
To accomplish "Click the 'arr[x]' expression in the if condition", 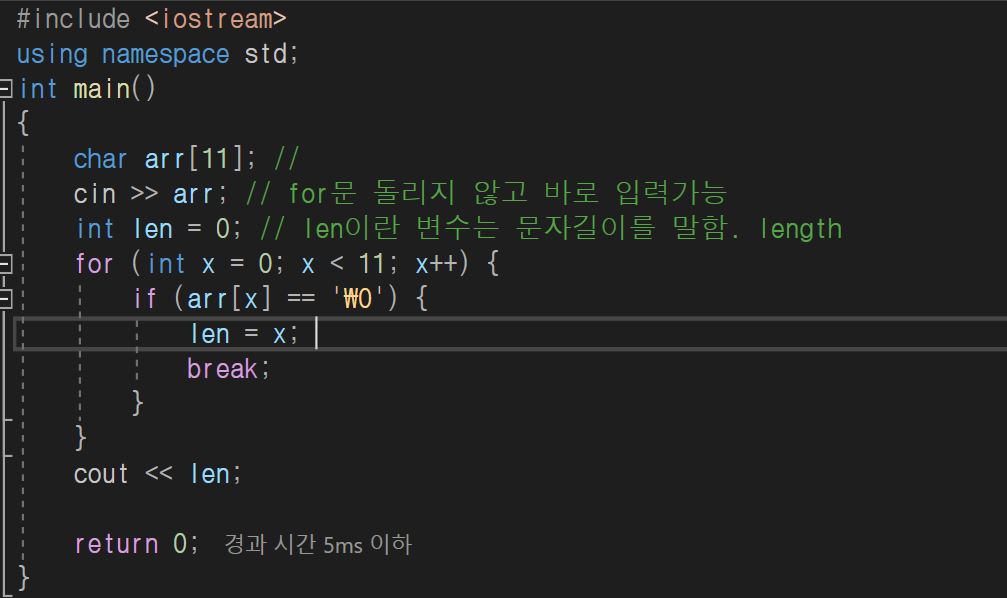I will (229, 299).
